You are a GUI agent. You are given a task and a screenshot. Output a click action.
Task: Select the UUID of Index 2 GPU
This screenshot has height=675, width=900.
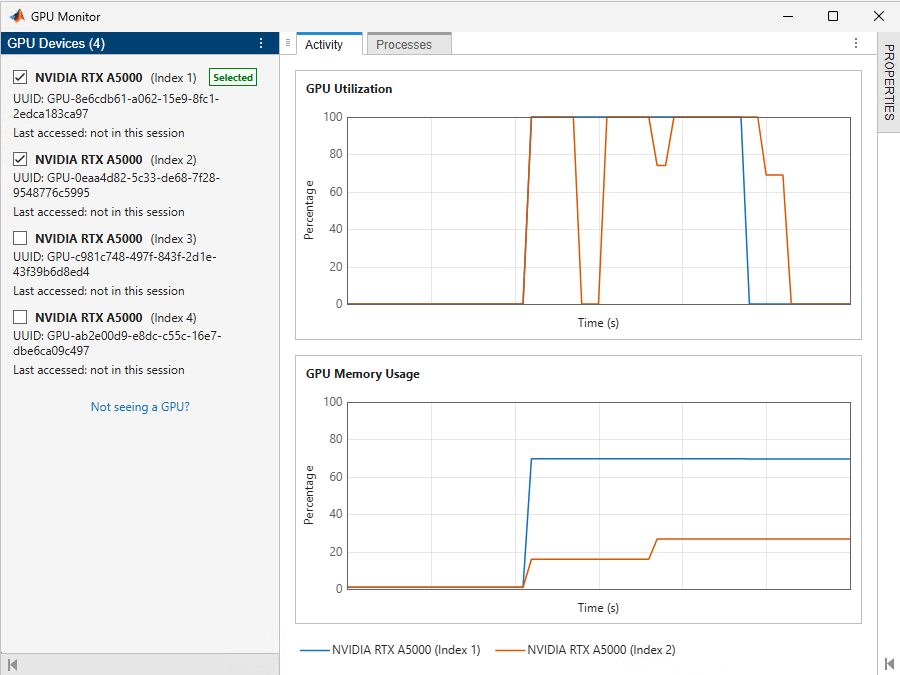pyautogui.click(x=117, y=185)
